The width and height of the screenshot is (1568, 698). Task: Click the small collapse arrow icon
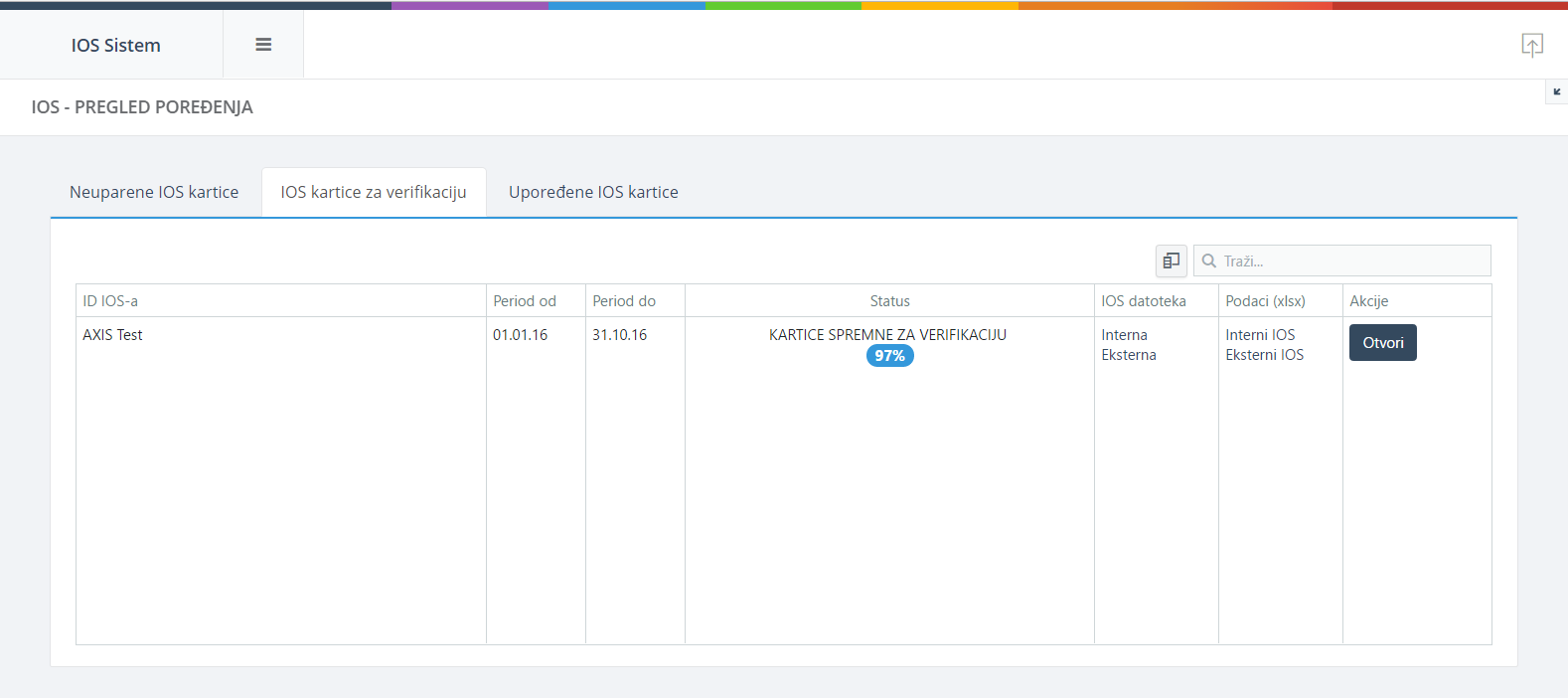point(1556,92)
